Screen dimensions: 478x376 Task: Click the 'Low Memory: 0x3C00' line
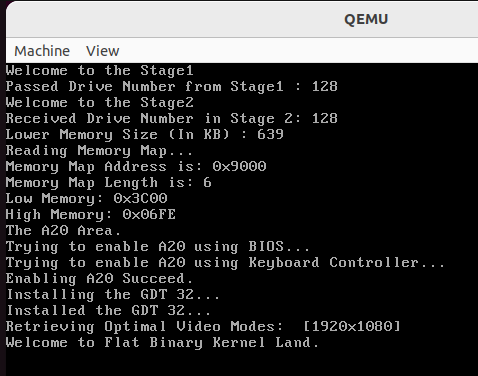(x=86, y=199)
